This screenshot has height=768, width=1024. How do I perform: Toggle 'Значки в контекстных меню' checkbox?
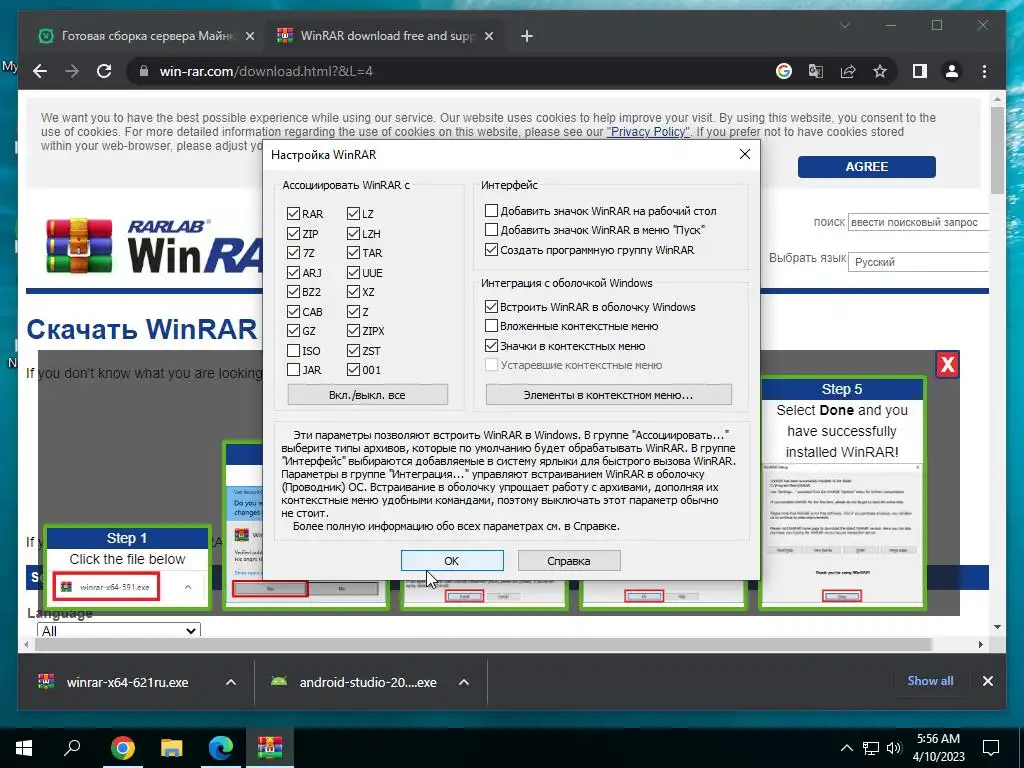point(491,345)
